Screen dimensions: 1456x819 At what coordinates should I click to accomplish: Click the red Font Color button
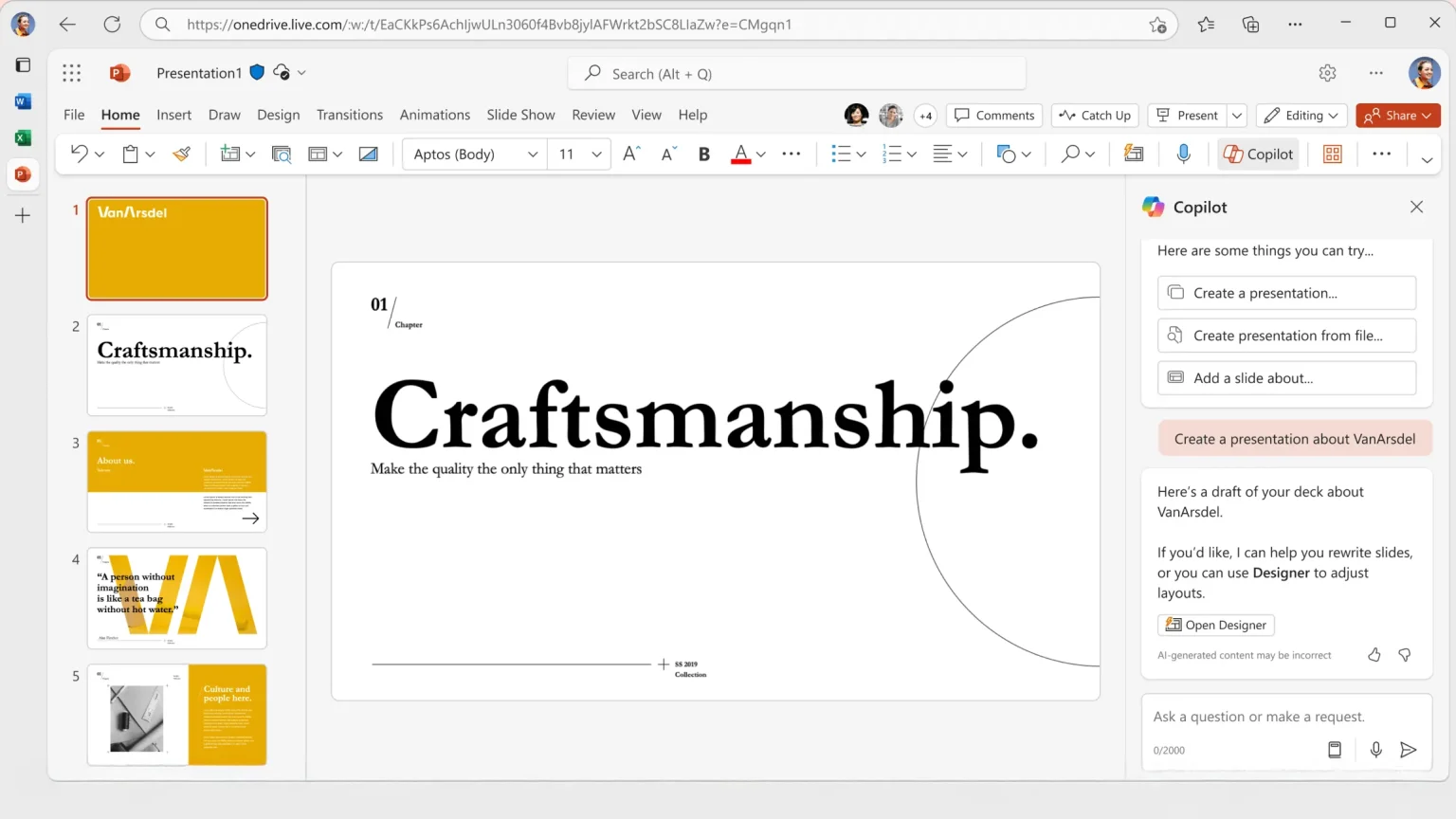tap(741, 155)
